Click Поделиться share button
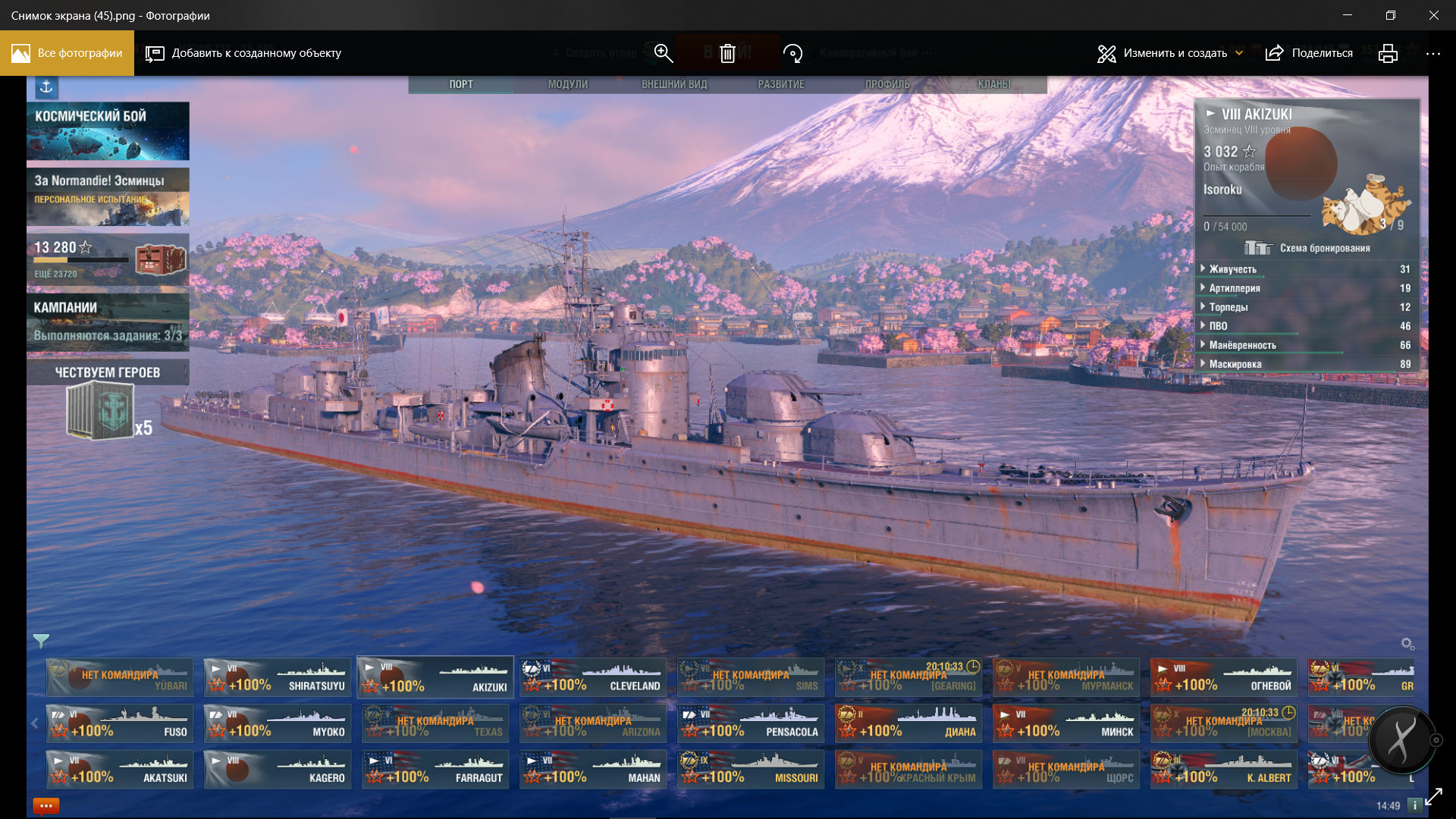The width and height of the screenshot is (1456, 819). coord(1310,53)
